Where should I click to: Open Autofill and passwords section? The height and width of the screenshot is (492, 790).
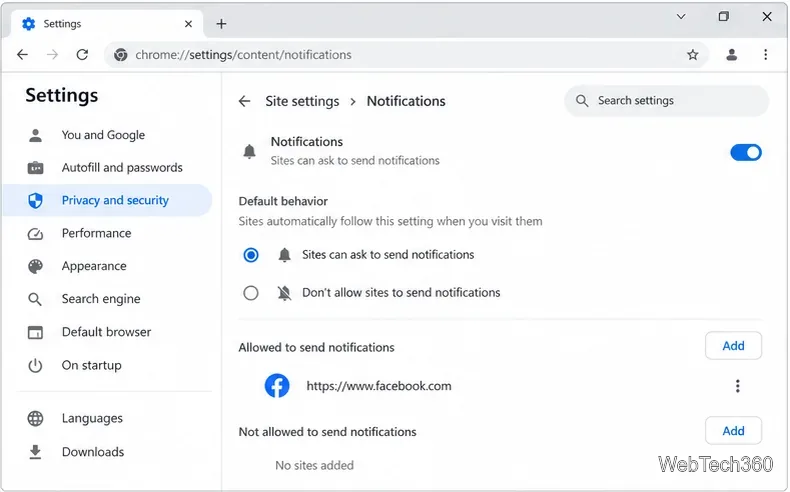click(x=107, y=168)
